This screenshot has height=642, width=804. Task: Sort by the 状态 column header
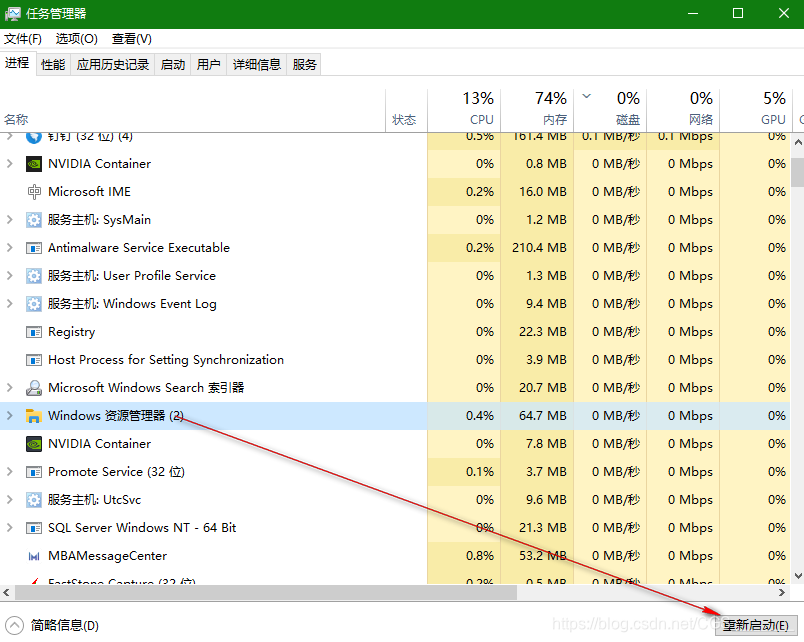tap(406, 110)
